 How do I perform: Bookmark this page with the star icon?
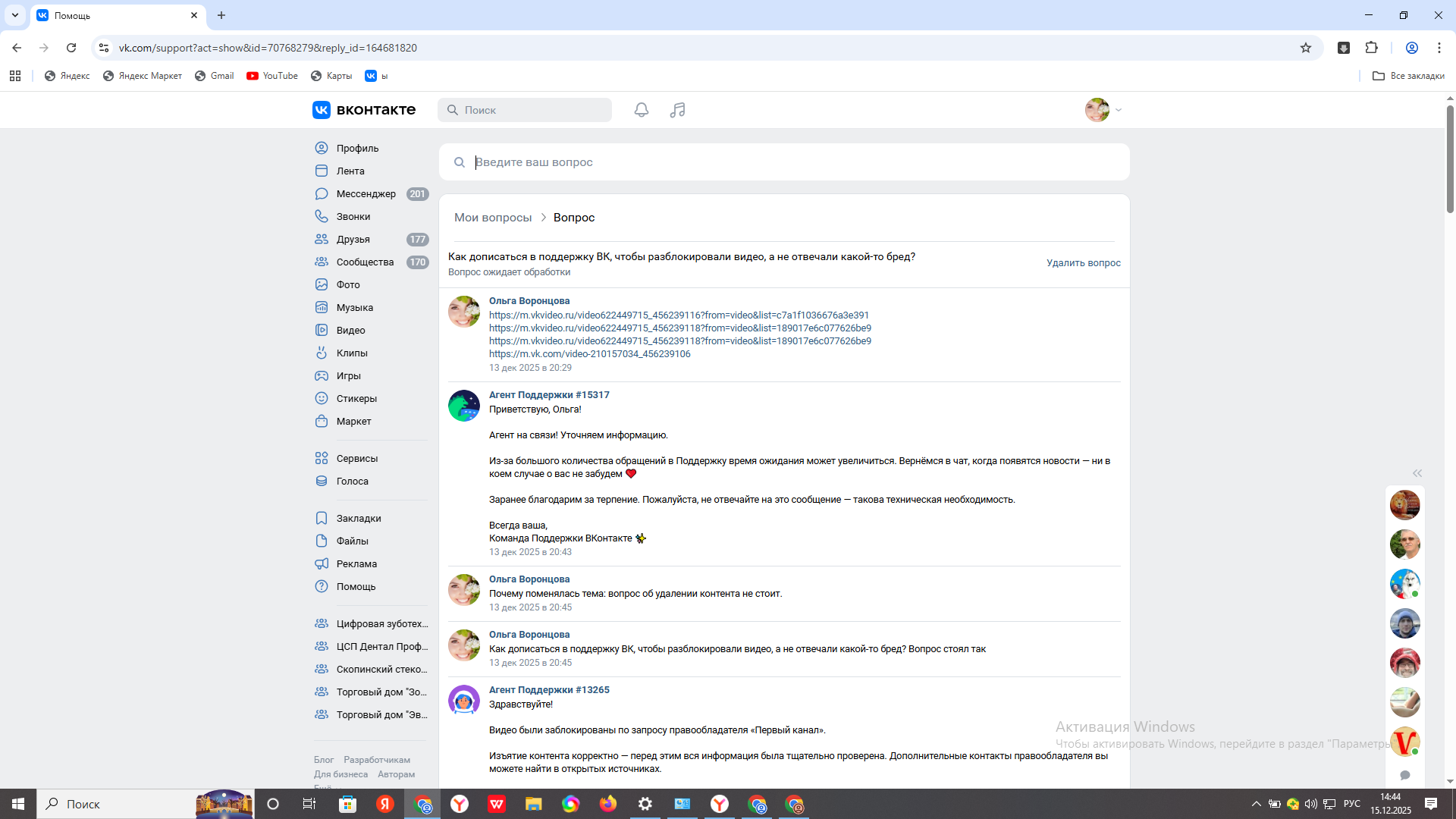coord(1306,48)
